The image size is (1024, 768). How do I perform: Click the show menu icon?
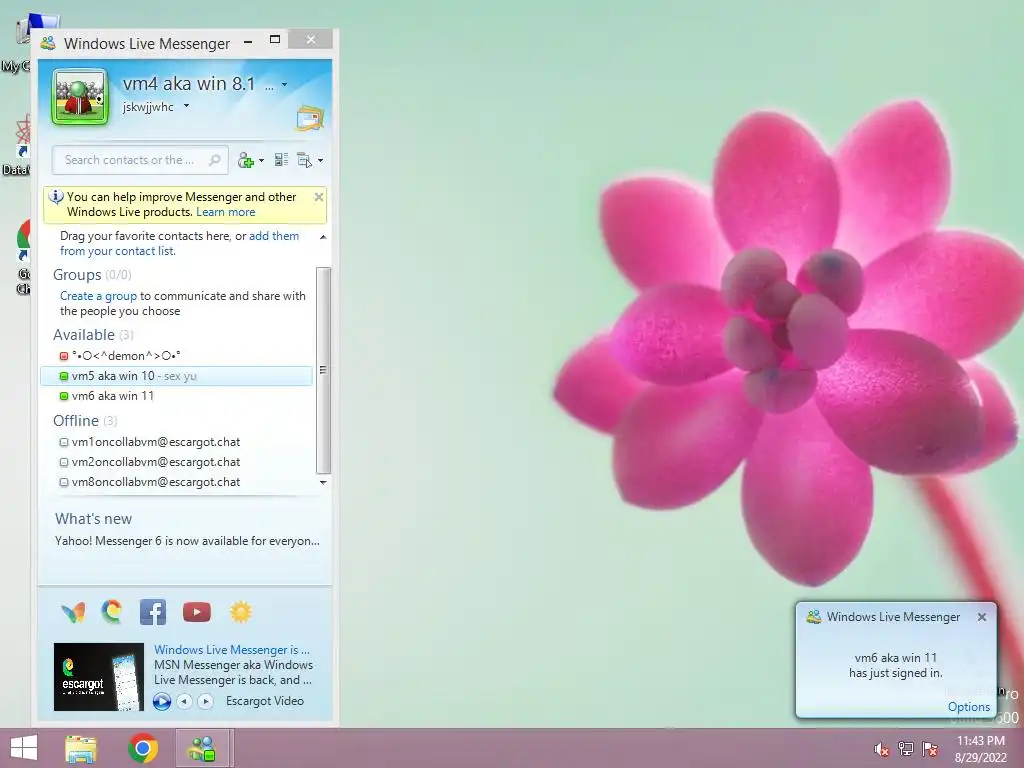(304, 160)
